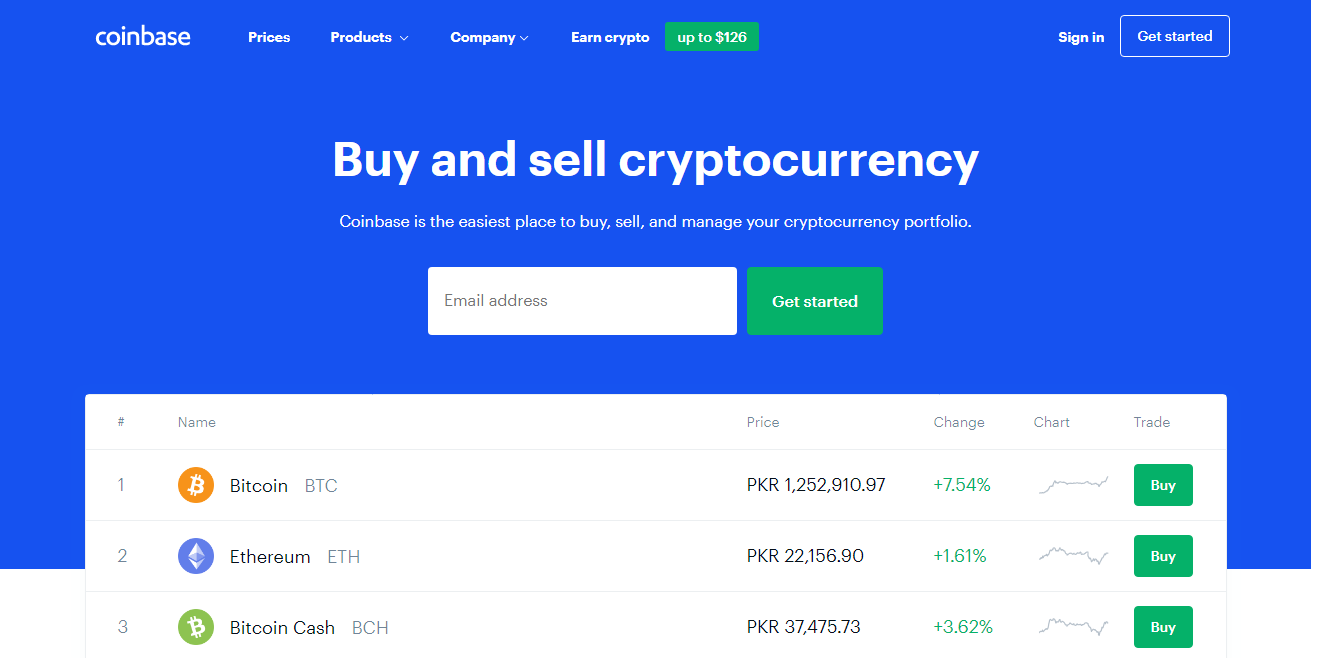Click the green Bitcoin Cash icon

click(196, 627)
